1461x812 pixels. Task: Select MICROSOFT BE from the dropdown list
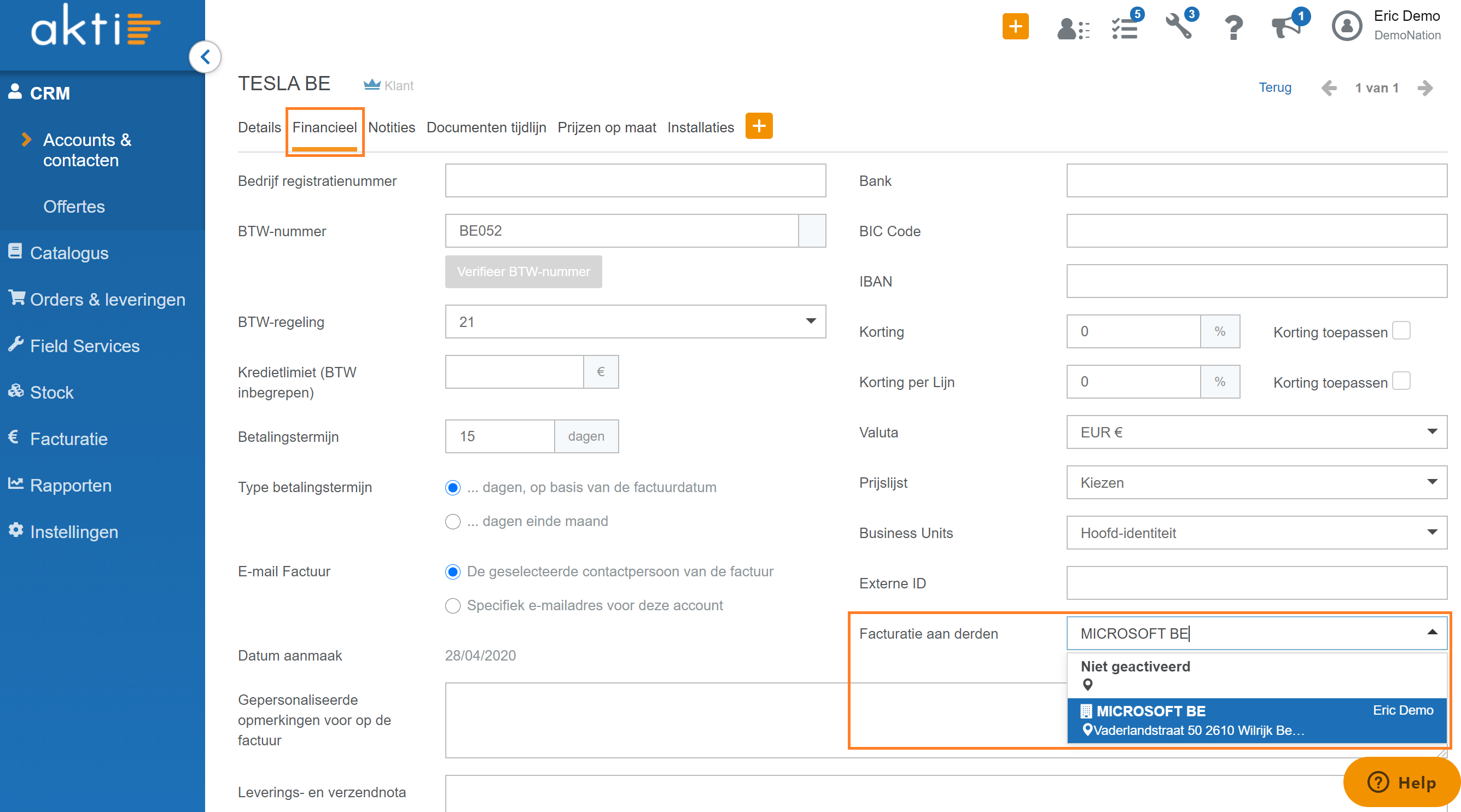pos(1256,720)
